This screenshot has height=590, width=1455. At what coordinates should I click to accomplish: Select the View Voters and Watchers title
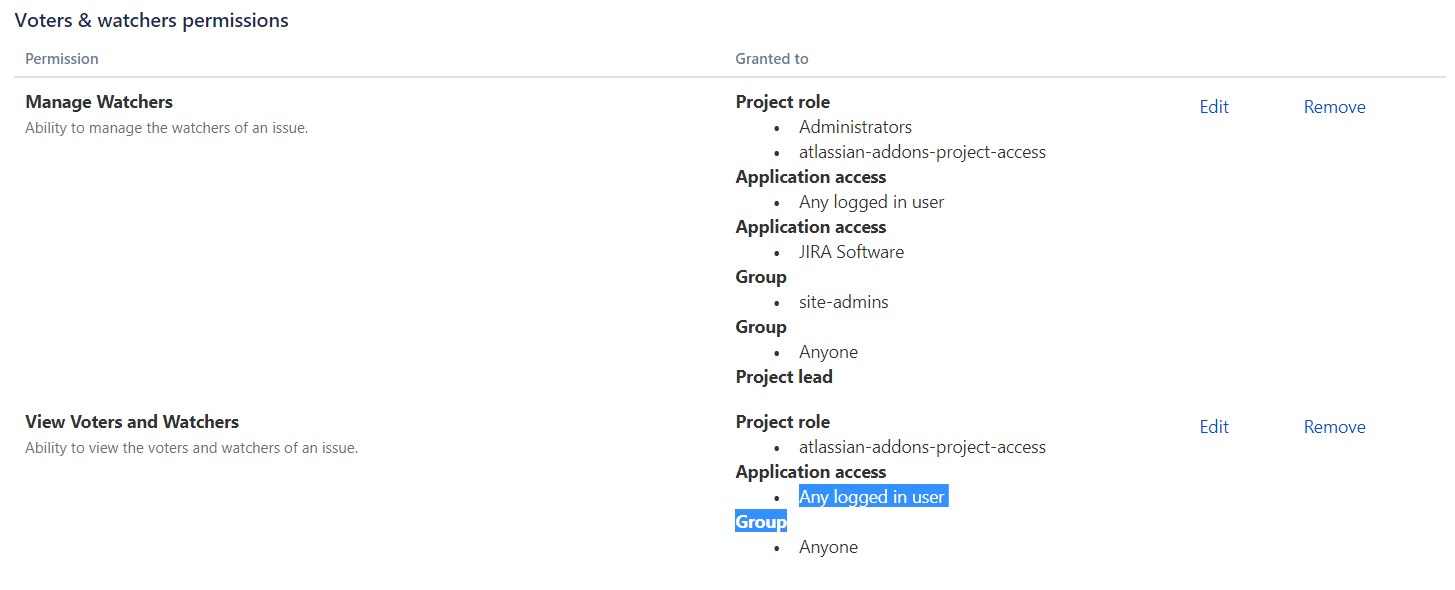[132, 422]
